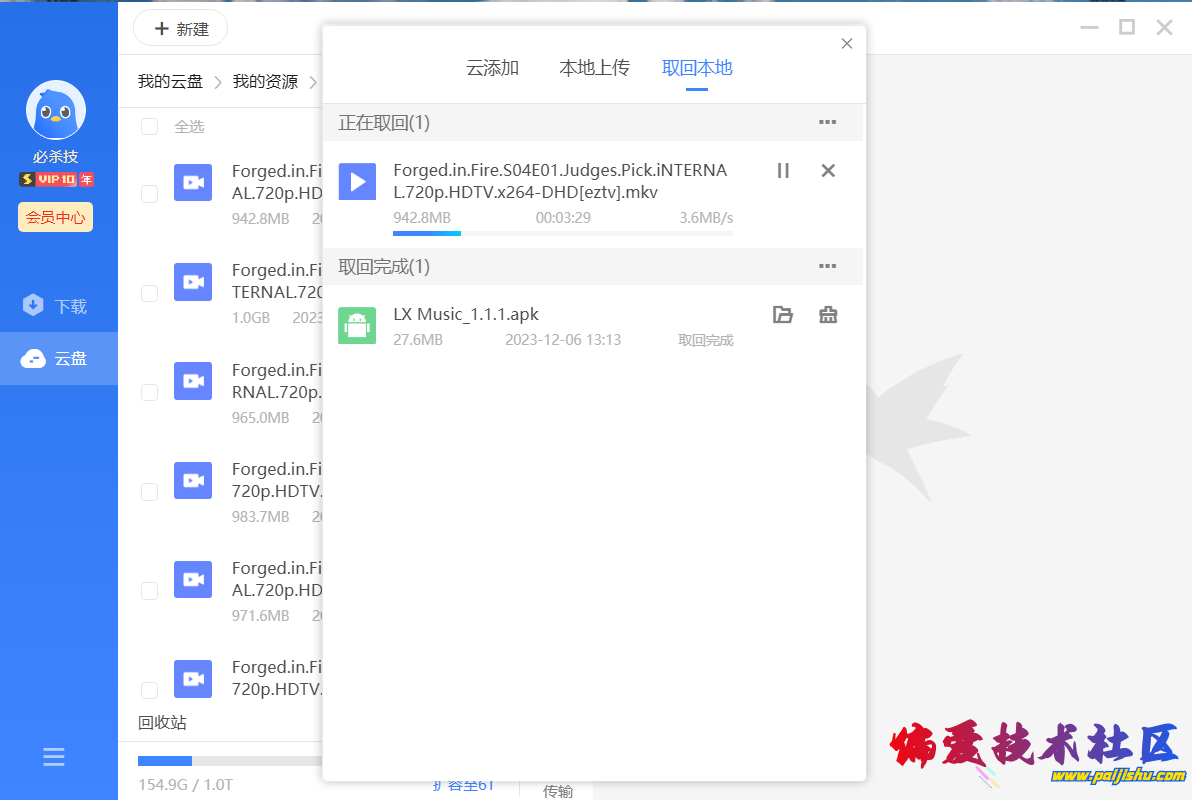Pause the Forged.in.Fire download

point(783,171)
